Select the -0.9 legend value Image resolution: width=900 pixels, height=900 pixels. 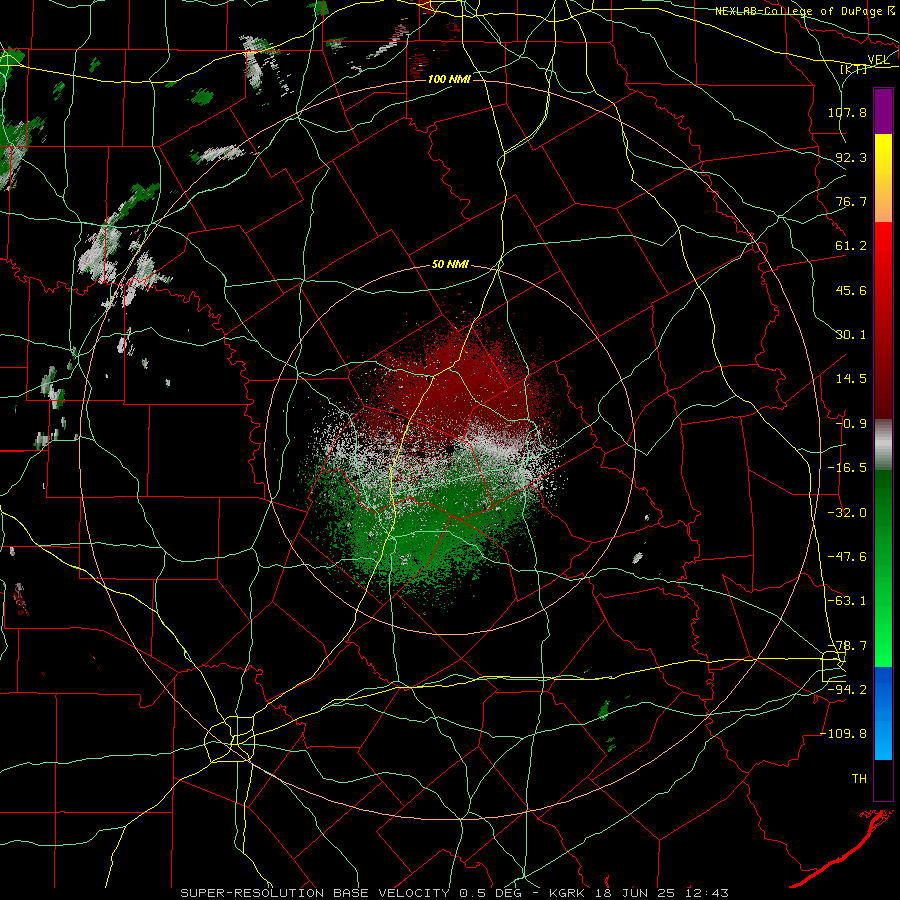(x=851, y=424)
